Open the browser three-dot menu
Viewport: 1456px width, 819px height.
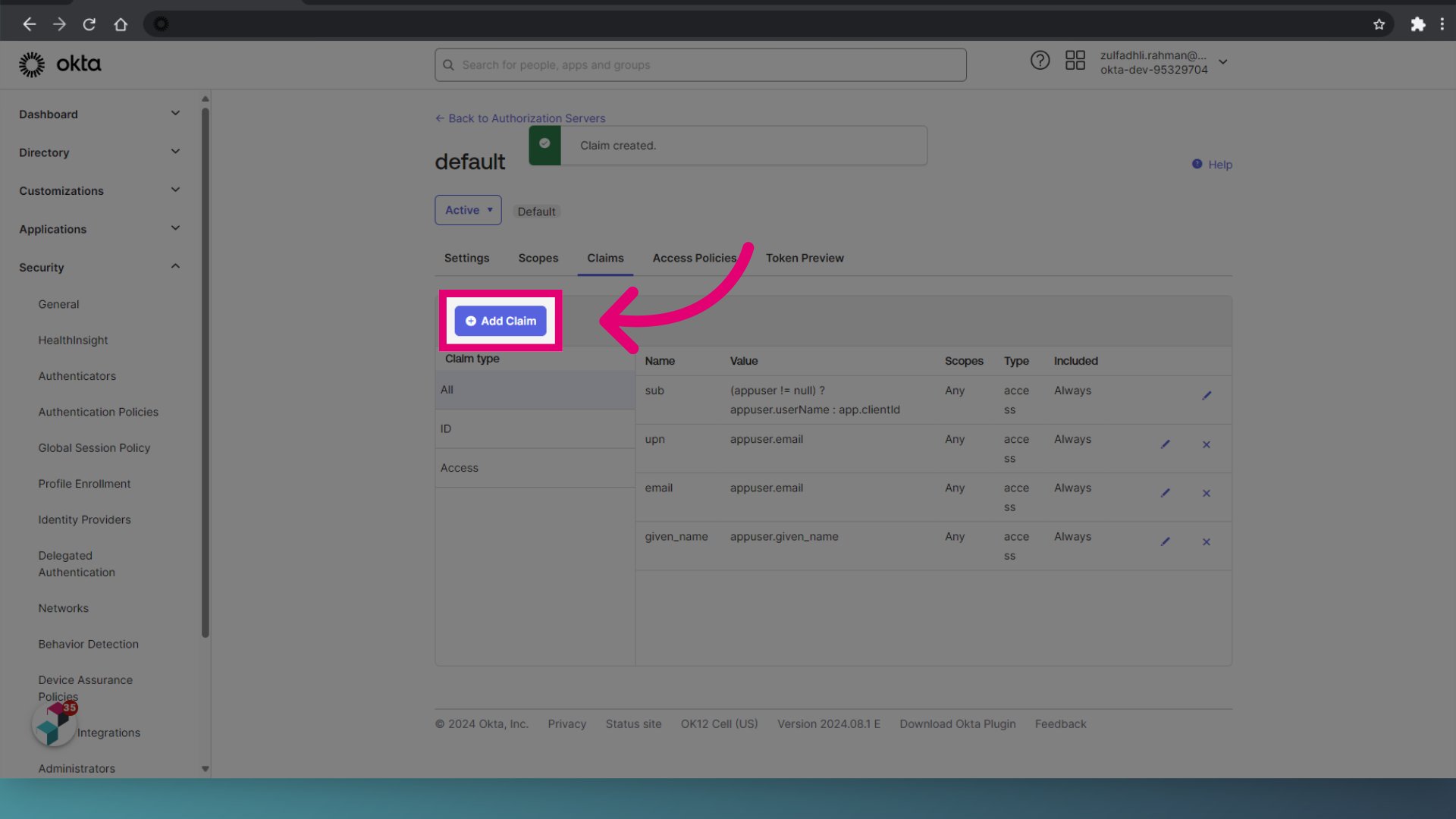coord(1442,24)
